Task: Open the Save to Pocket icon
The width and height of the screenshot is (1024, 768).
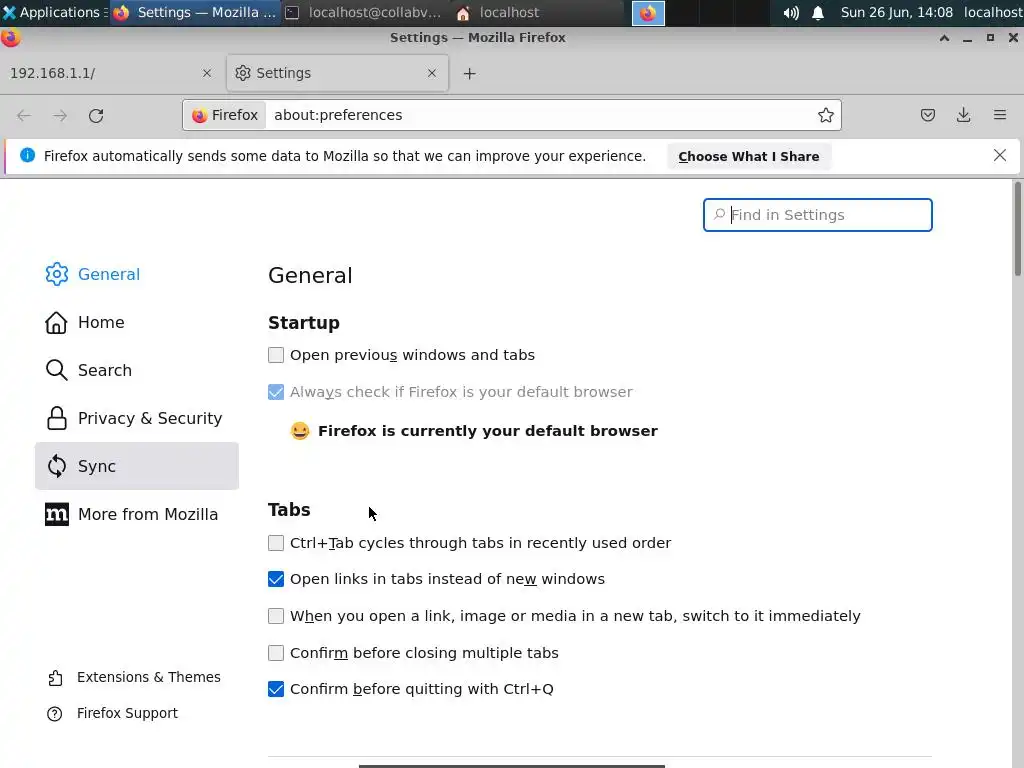Action: [x=928, y=115]
